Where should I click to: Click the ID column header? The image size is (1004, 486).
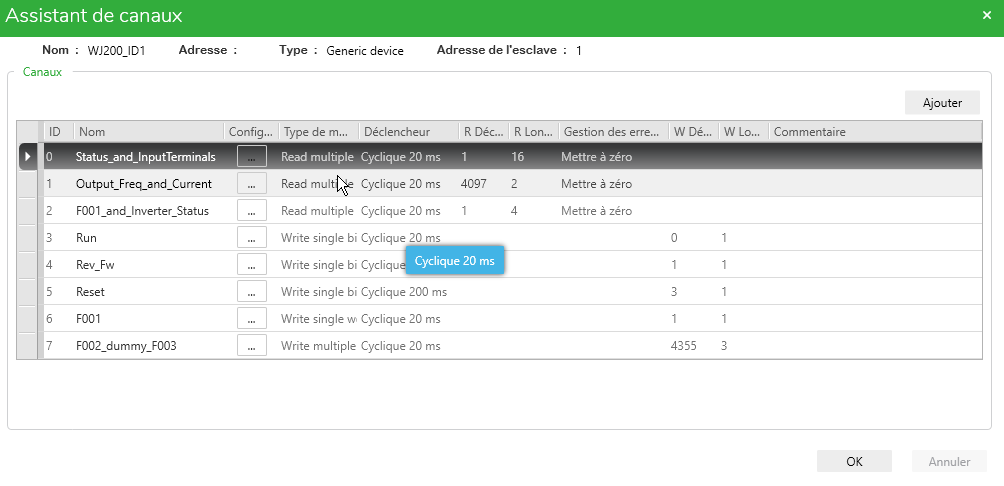(57, 132)
